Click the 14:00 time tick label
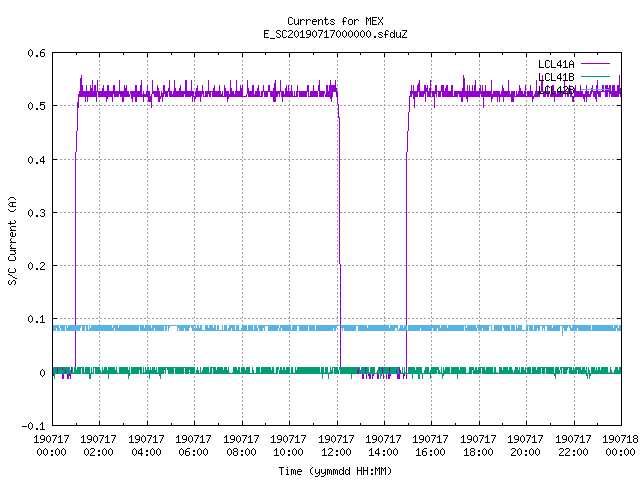 383,452
